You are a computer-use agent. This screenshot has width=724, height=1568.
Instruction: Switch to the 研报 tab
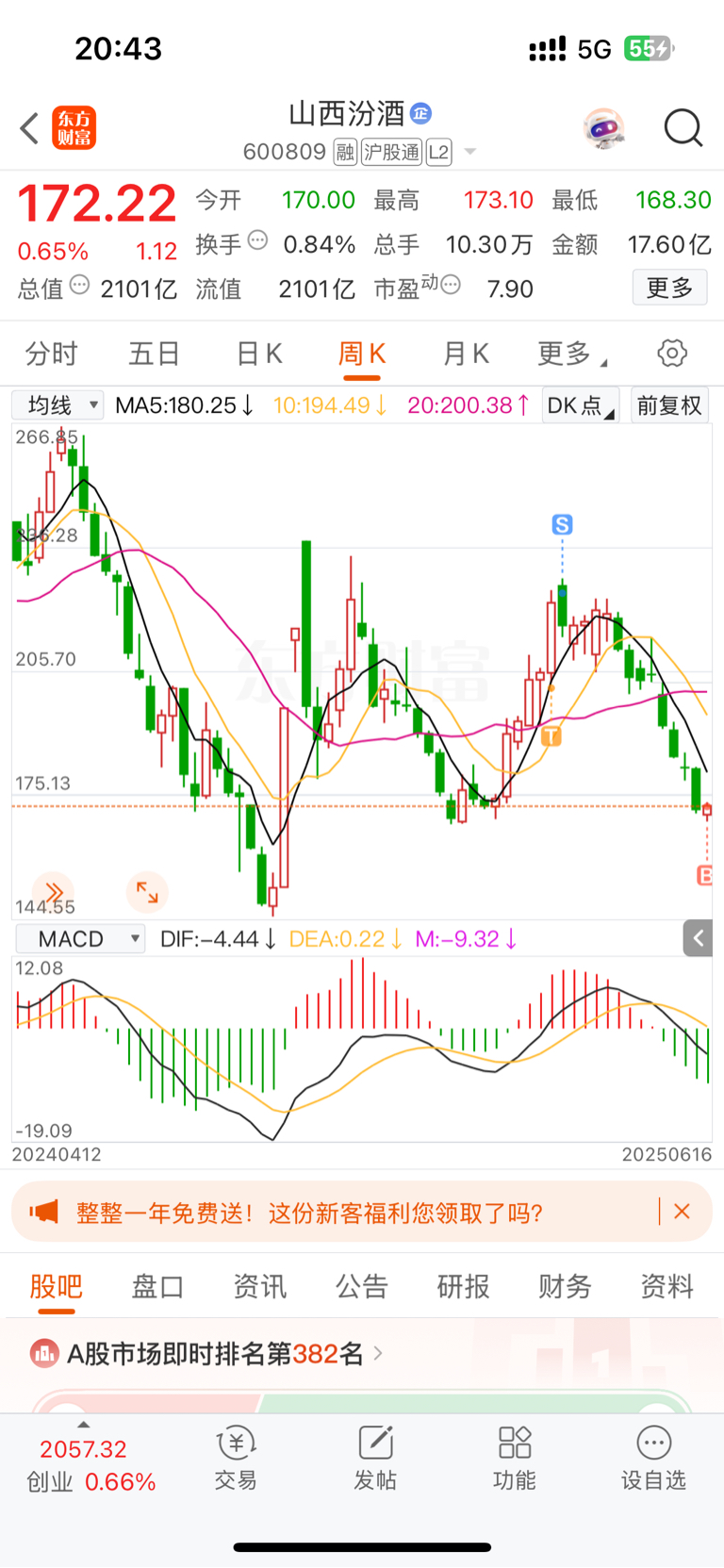click(x=463, y=1286)
